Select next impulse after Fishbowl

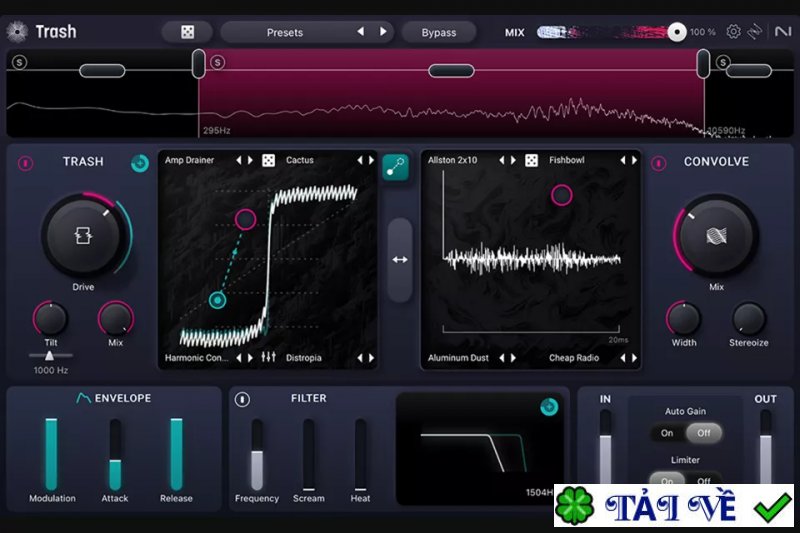633,160
